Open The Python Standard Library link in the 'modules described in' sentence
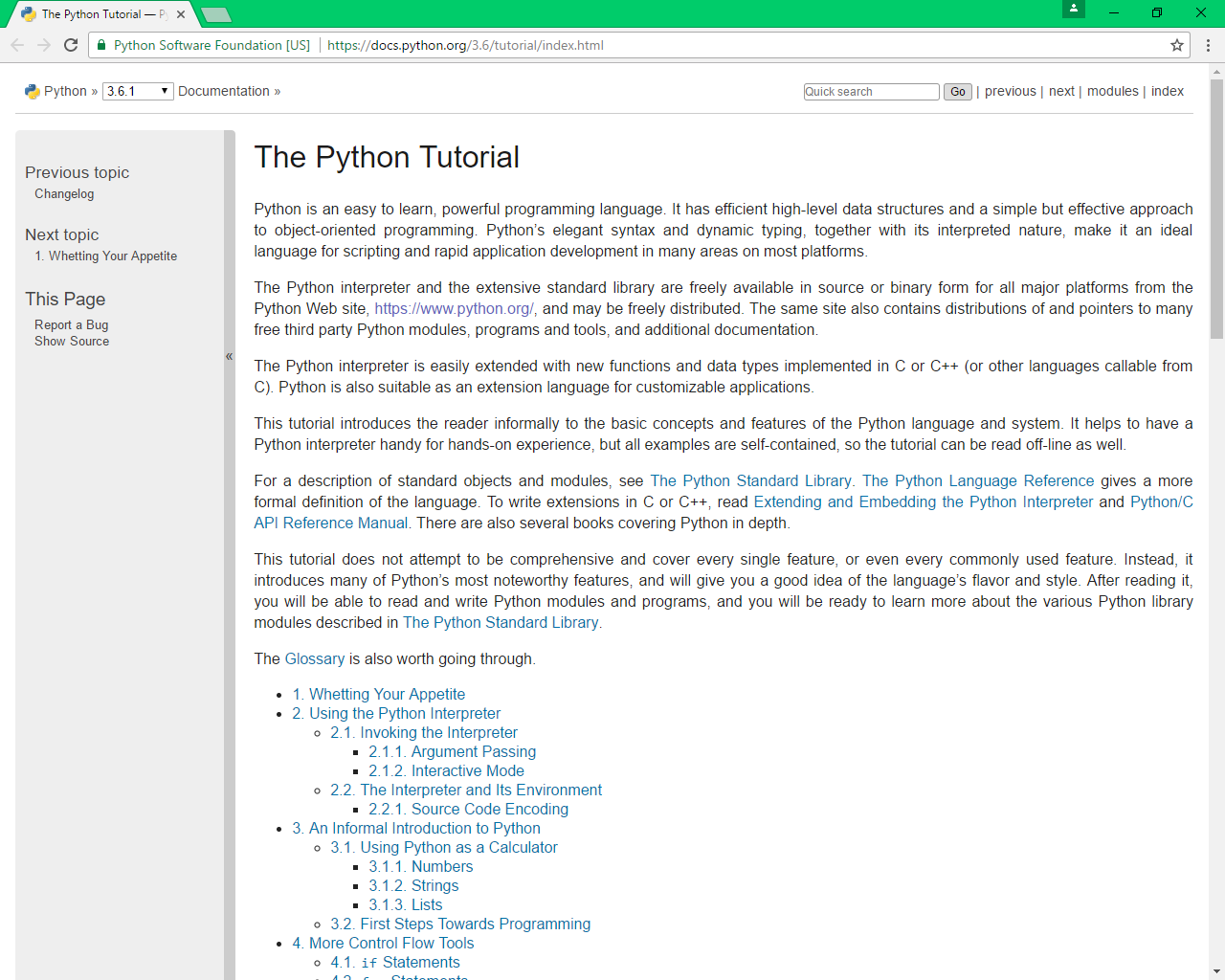 point(502,622)
